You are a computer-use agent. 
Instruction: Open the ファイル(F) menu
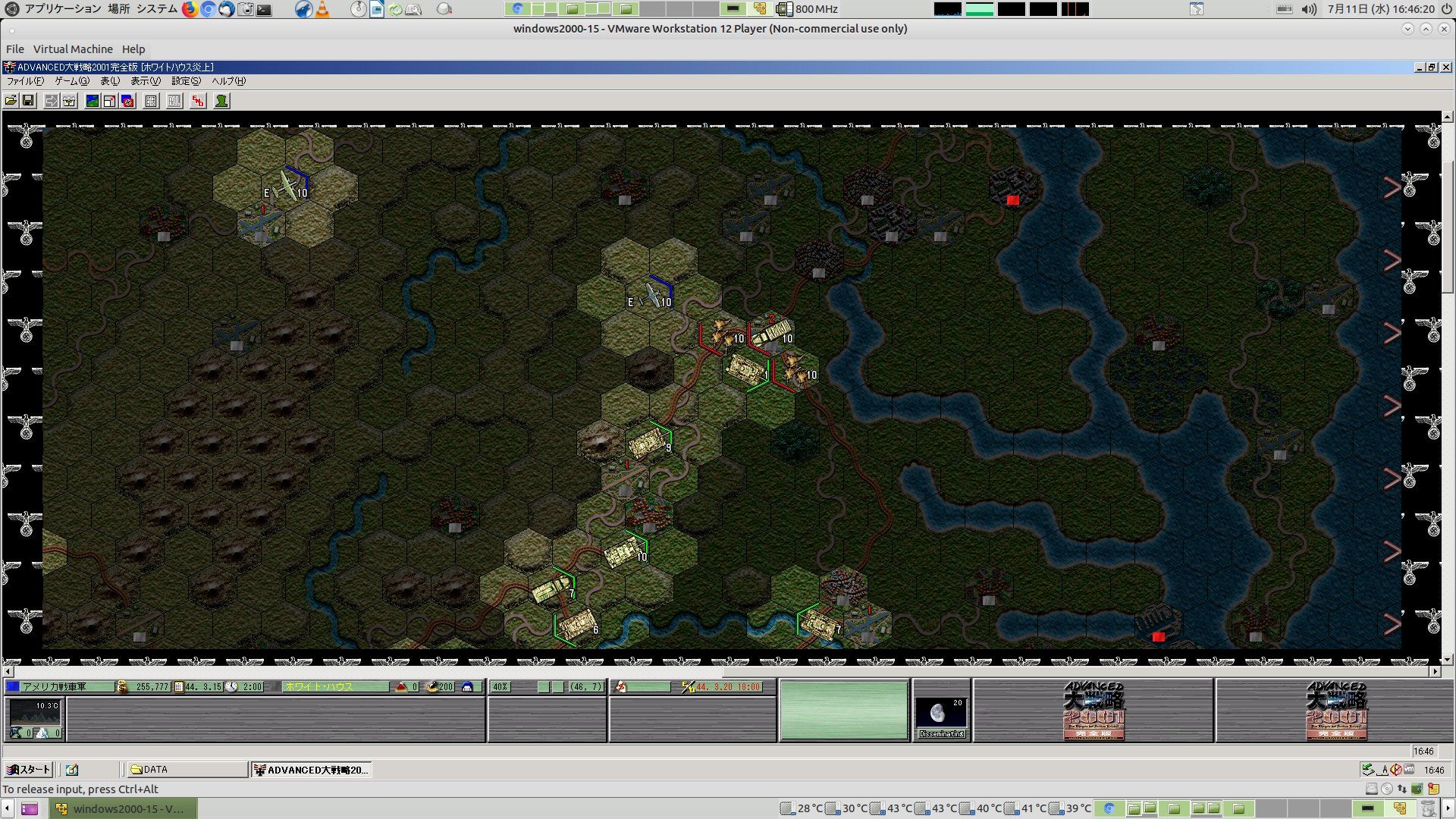coord(24,81)
